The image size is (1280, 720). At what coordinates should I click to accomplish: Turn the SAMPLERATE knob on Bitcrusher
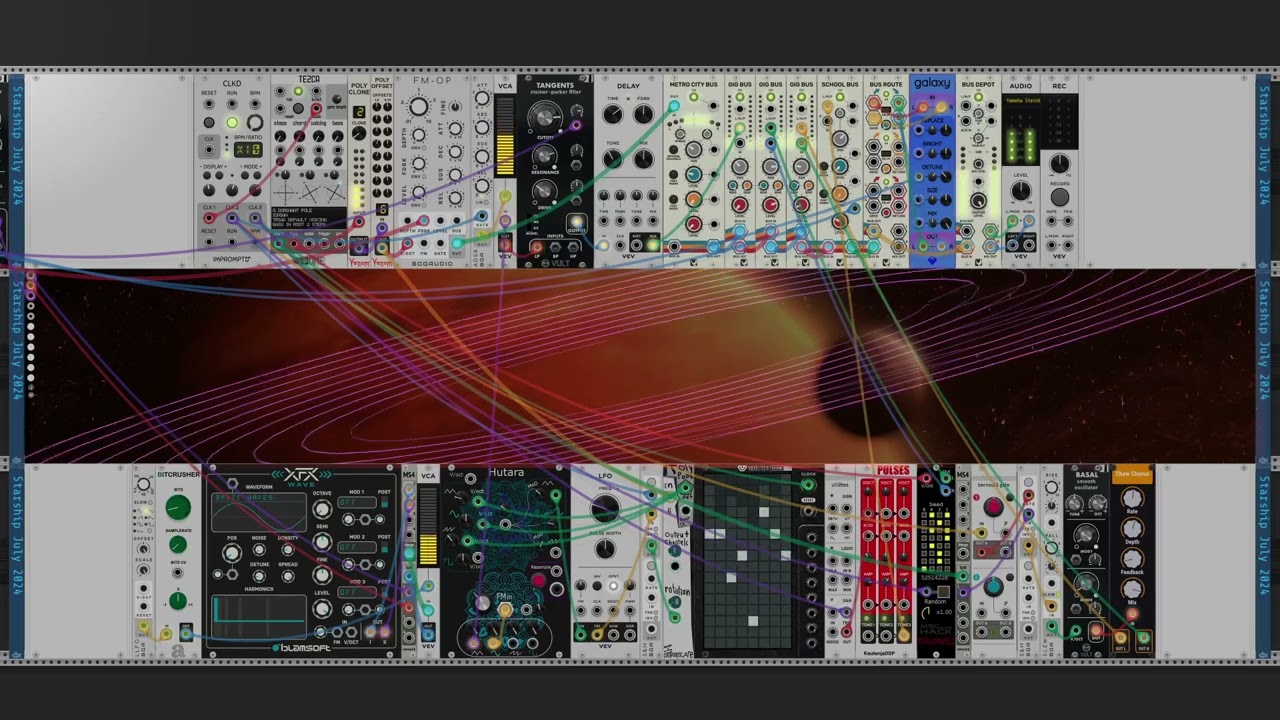(177, 545)
